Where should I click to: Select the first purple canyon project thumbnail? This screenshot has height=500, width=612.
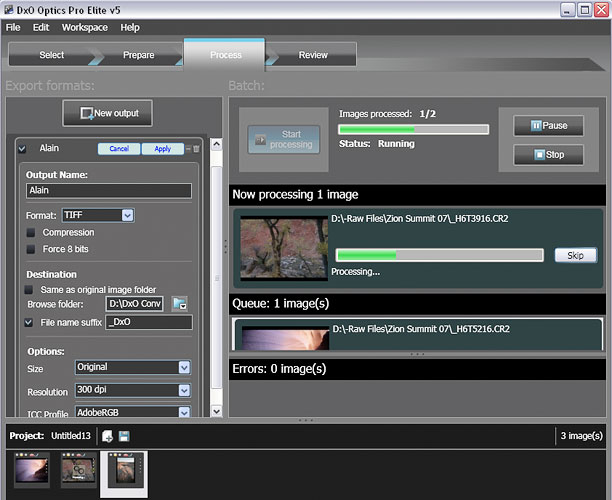click(x=32, y=469)
